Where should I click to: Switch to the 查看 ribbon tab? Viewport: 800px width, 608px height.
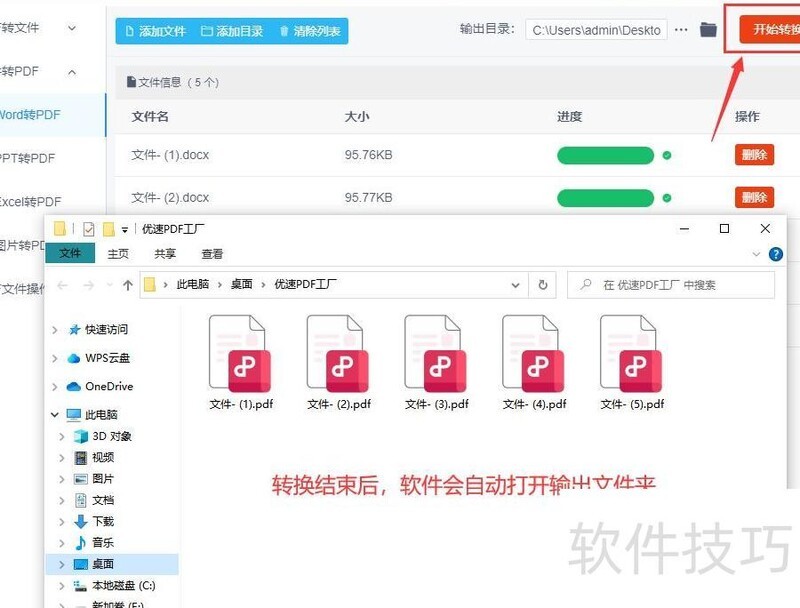click(x=212, y=254)
